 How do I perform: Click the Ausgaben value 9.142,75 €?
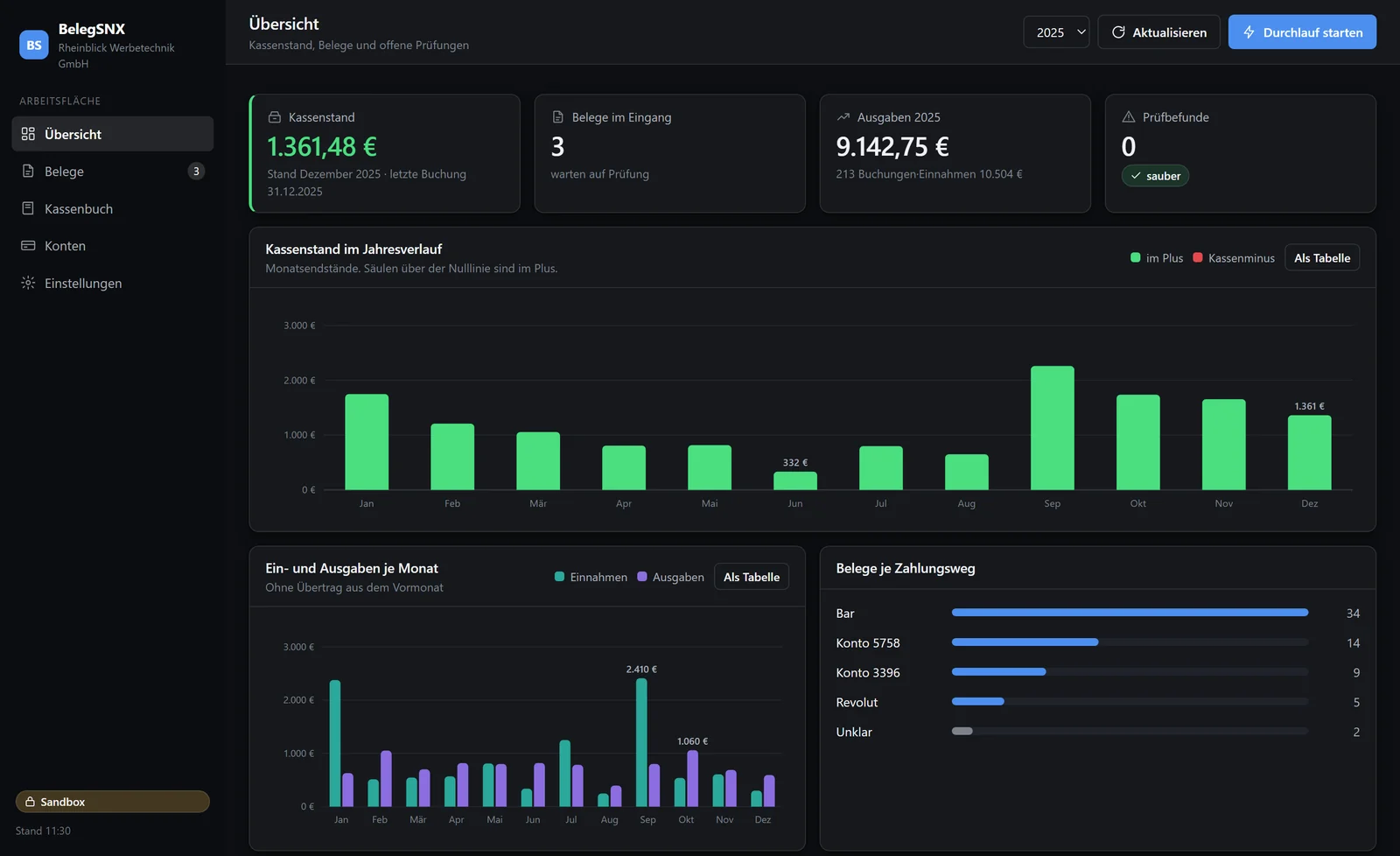[892, 146]
